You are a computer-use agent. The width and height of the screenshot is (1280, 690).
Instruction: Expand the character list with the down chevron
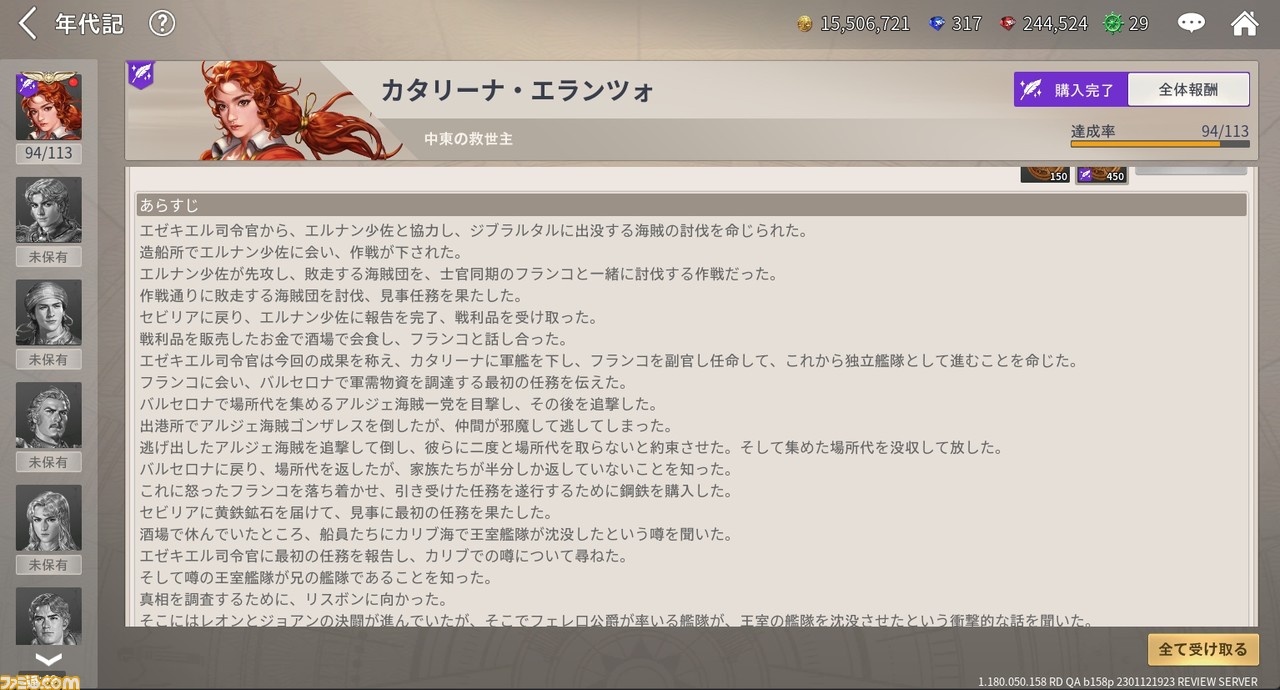[48, 659]
